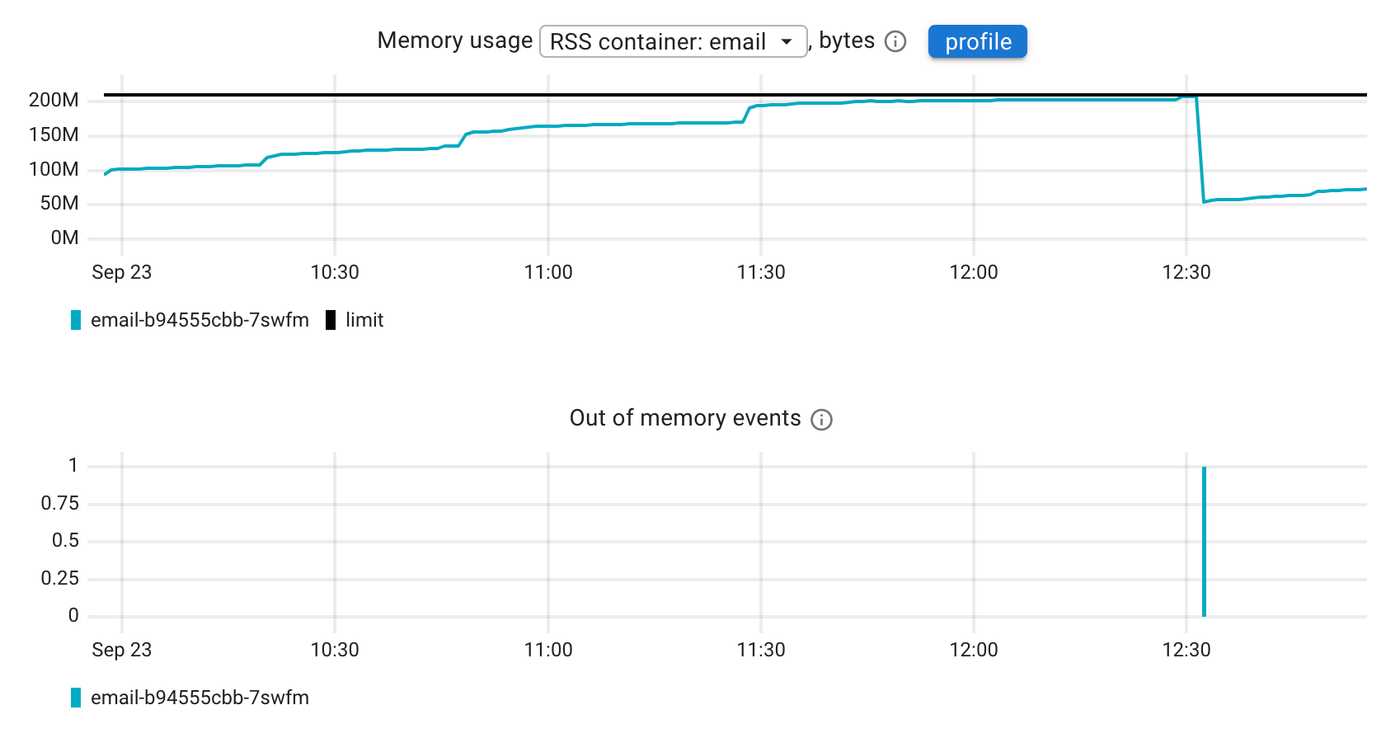Image resolution: width=1400 pixels, height=729 pixels.
Task: Click the info icon next to bytes
Action: [x=894, y=41]
